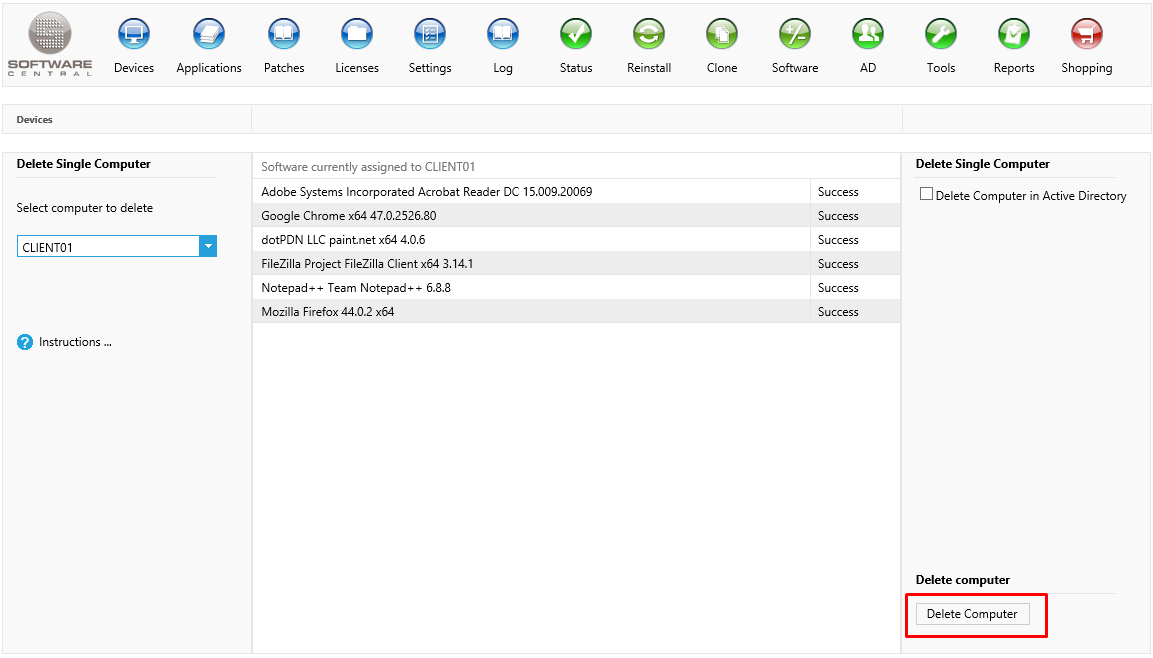
Task: Click the Devices breadcrumb tab
Action: point(35,120)
